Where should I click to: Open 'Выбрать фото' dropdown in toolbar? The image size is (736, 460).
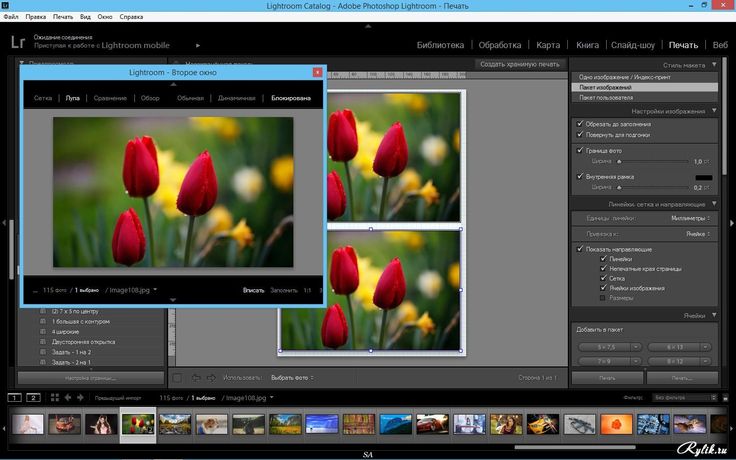click(292, 378)
